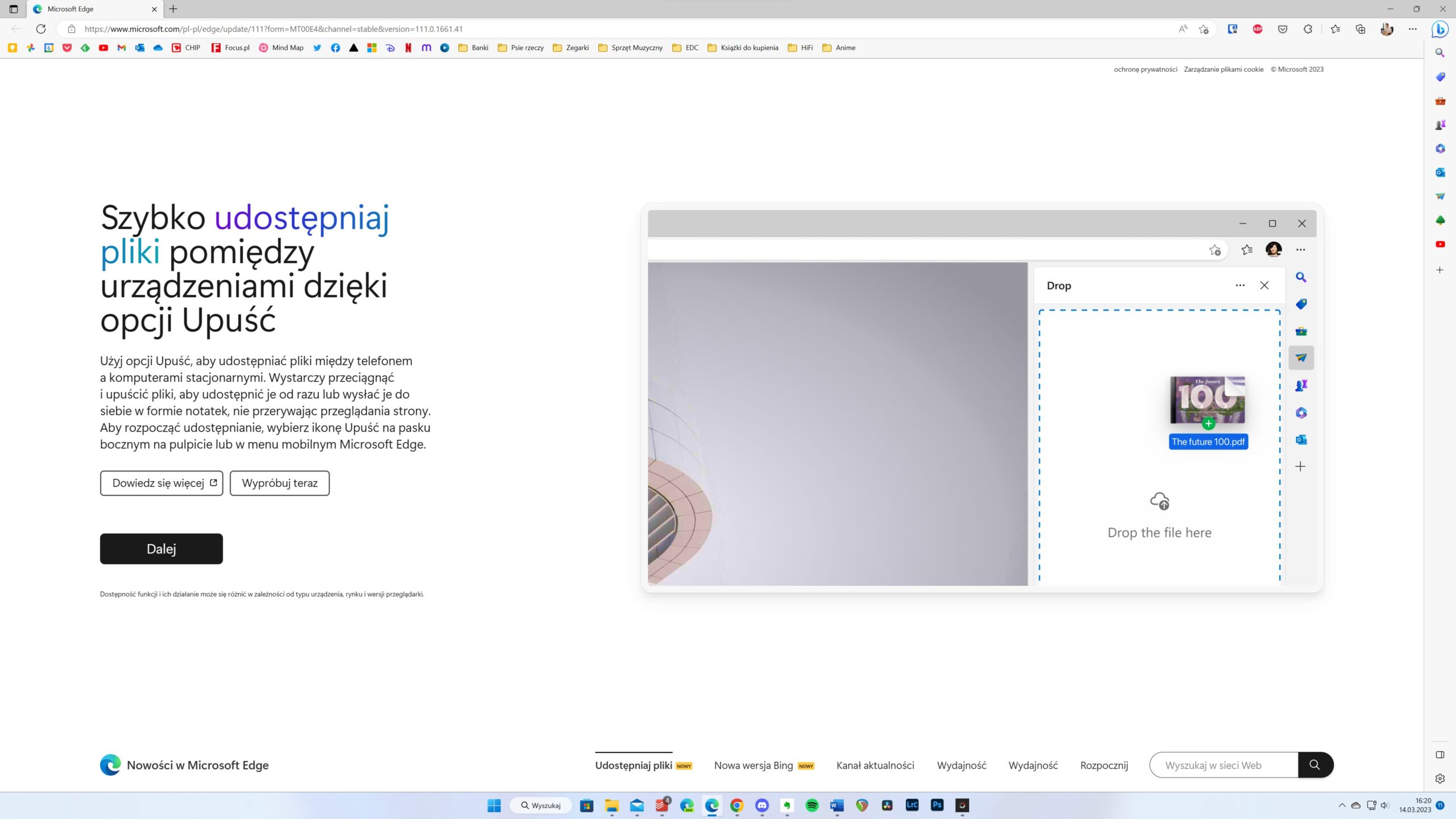This screenshot has width=1456, height=819.
Task: Toggle the hide sidebar button
Action: coord(1440,755)
